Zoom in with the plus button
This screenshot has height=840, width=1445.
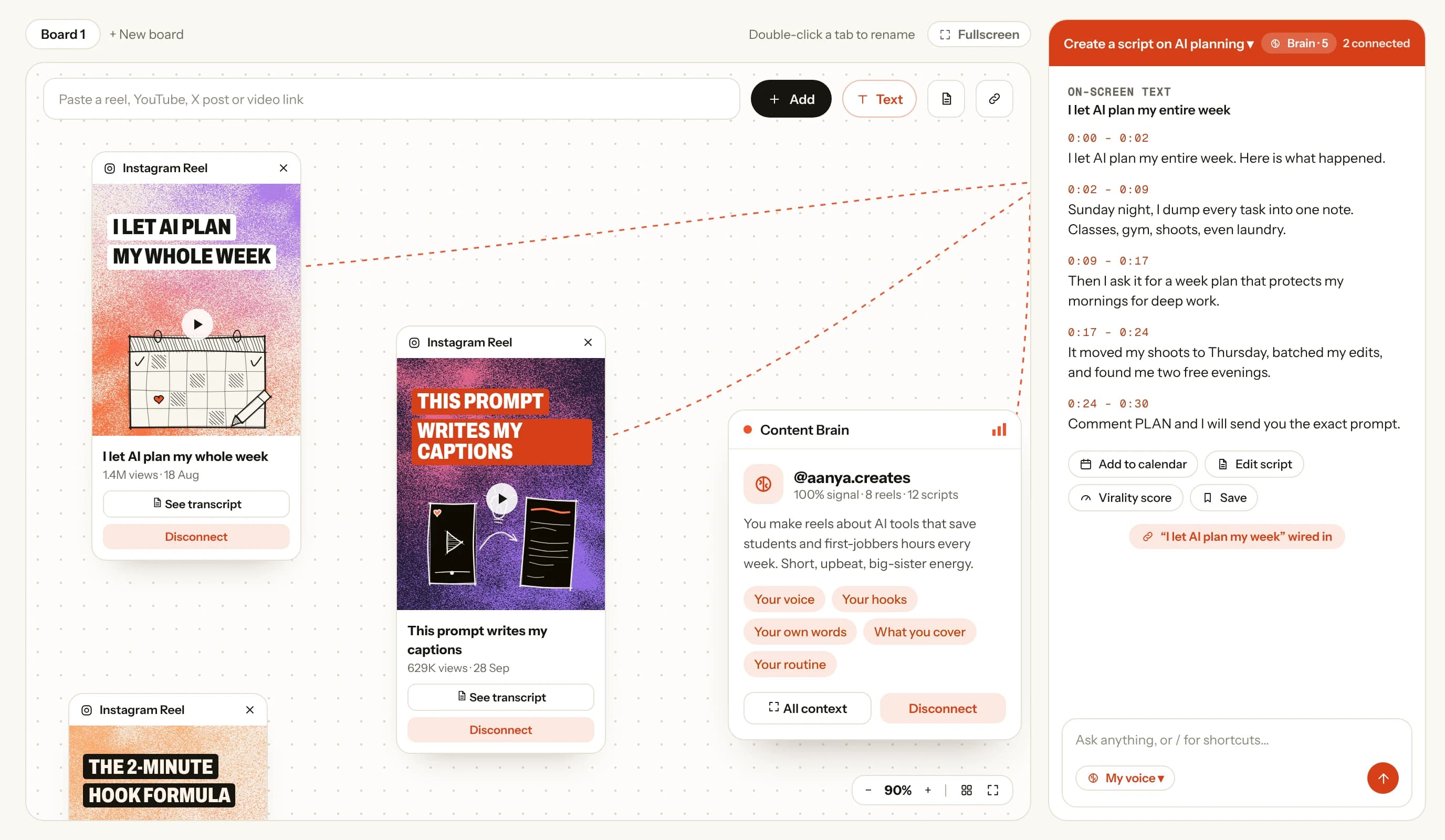928,790
